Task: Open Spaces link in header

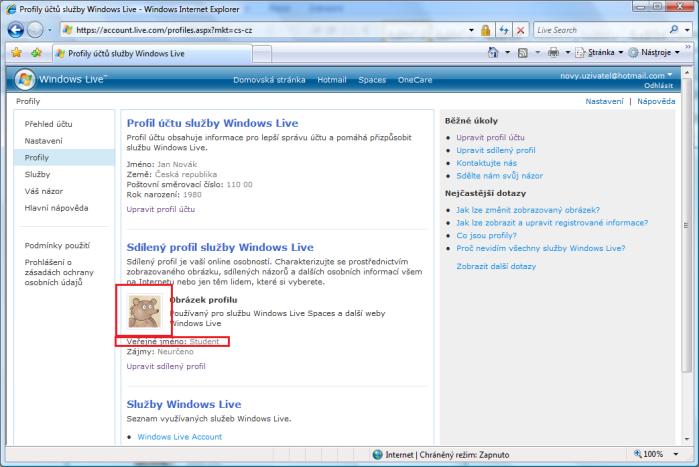Action: click(x=372, y=80)
